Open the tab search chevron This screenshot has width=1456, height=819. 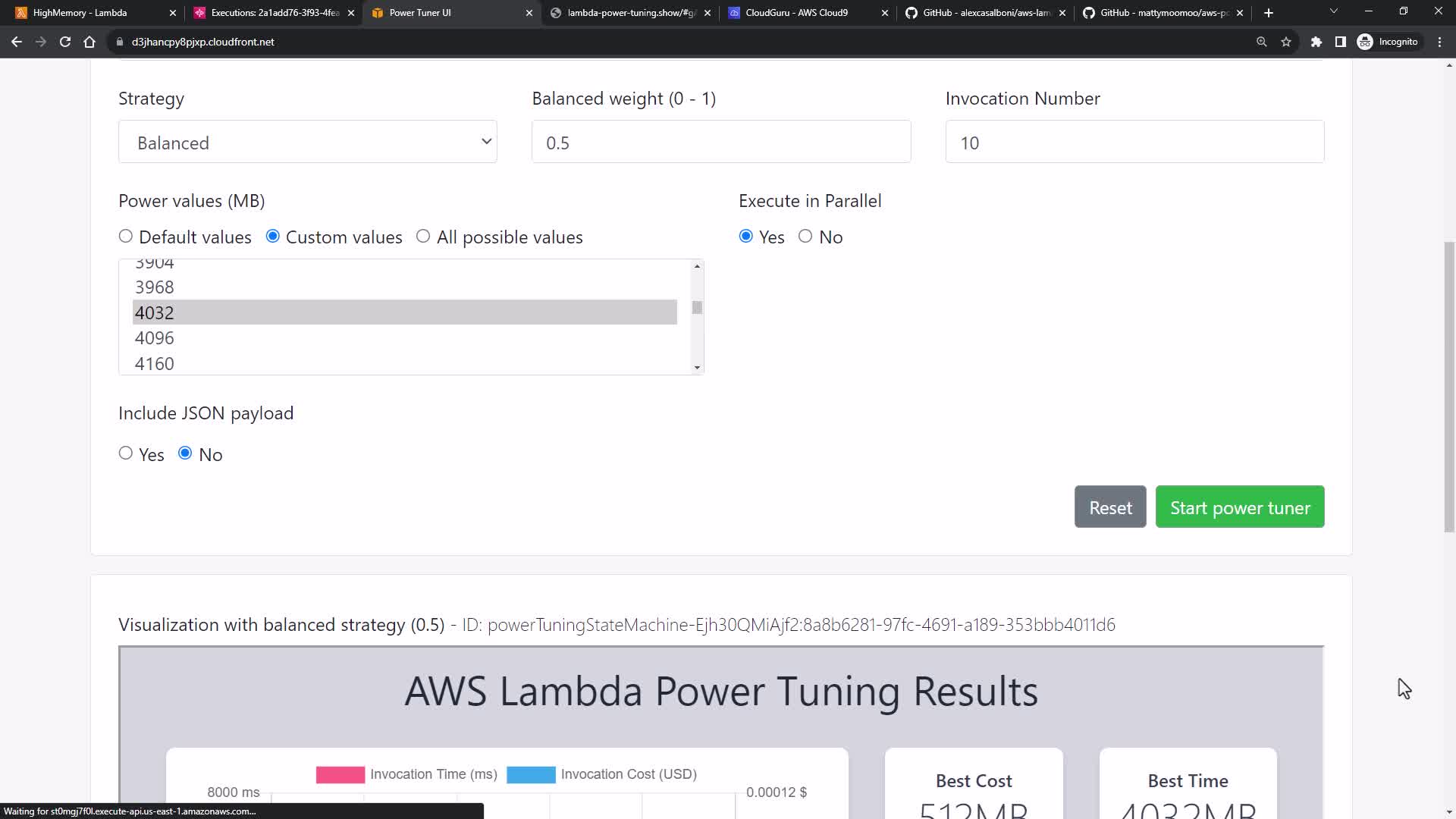click(1334, 11)
